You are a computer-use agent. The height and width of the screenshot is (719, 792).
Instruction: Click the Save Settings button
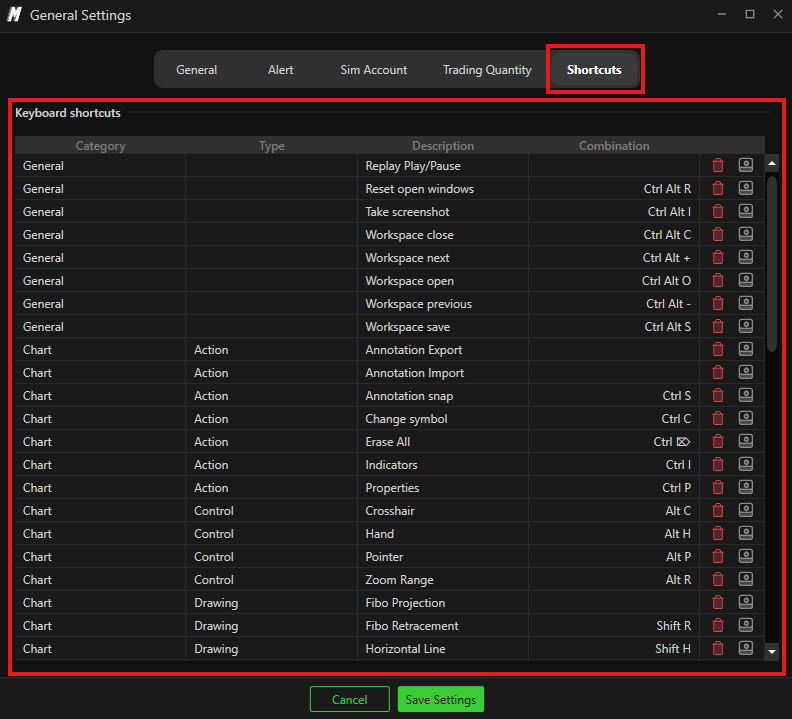tap(440, 699)
